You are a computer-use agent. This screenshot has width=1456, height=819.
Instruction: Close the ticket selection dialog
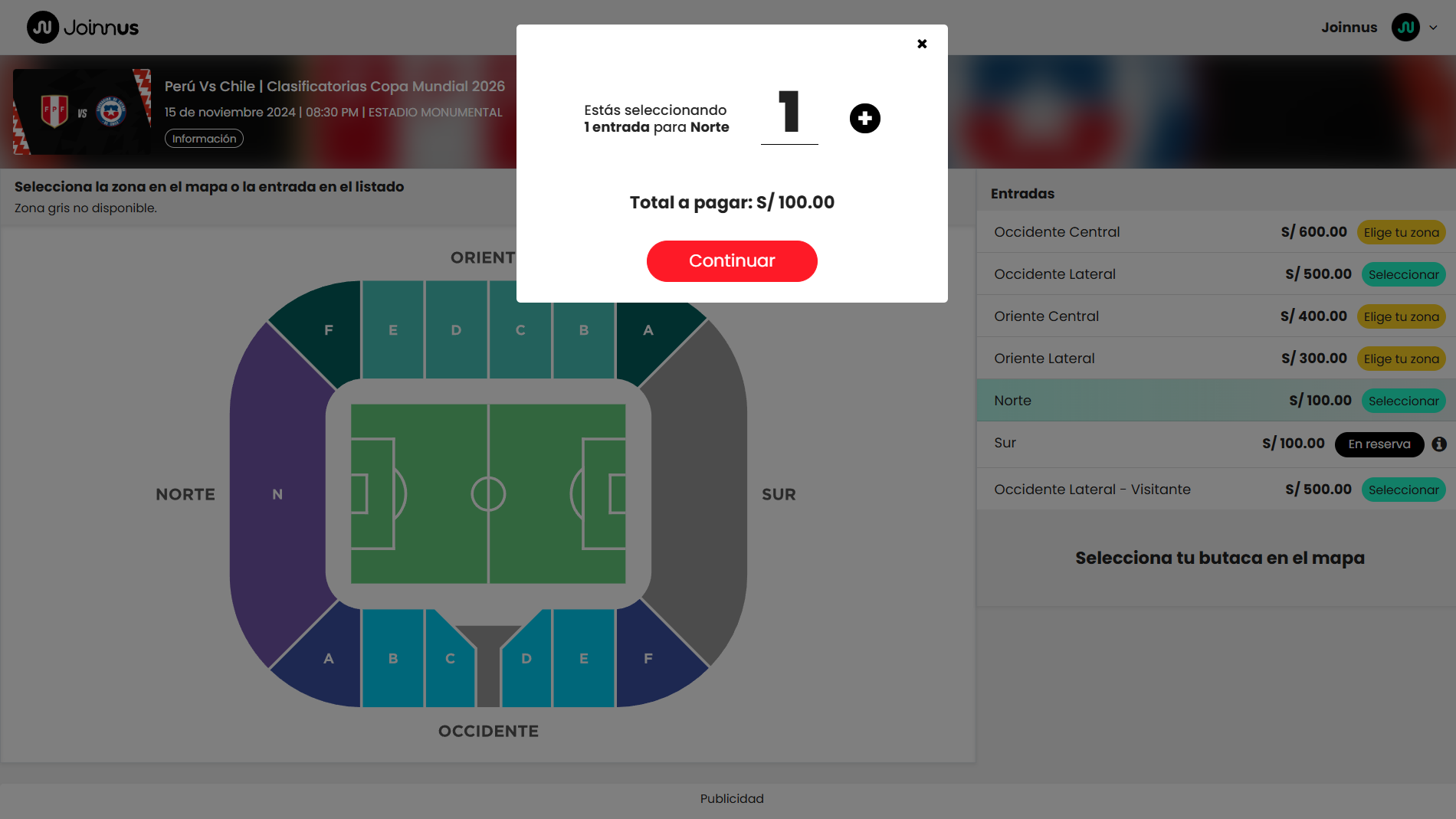[922, 44]
